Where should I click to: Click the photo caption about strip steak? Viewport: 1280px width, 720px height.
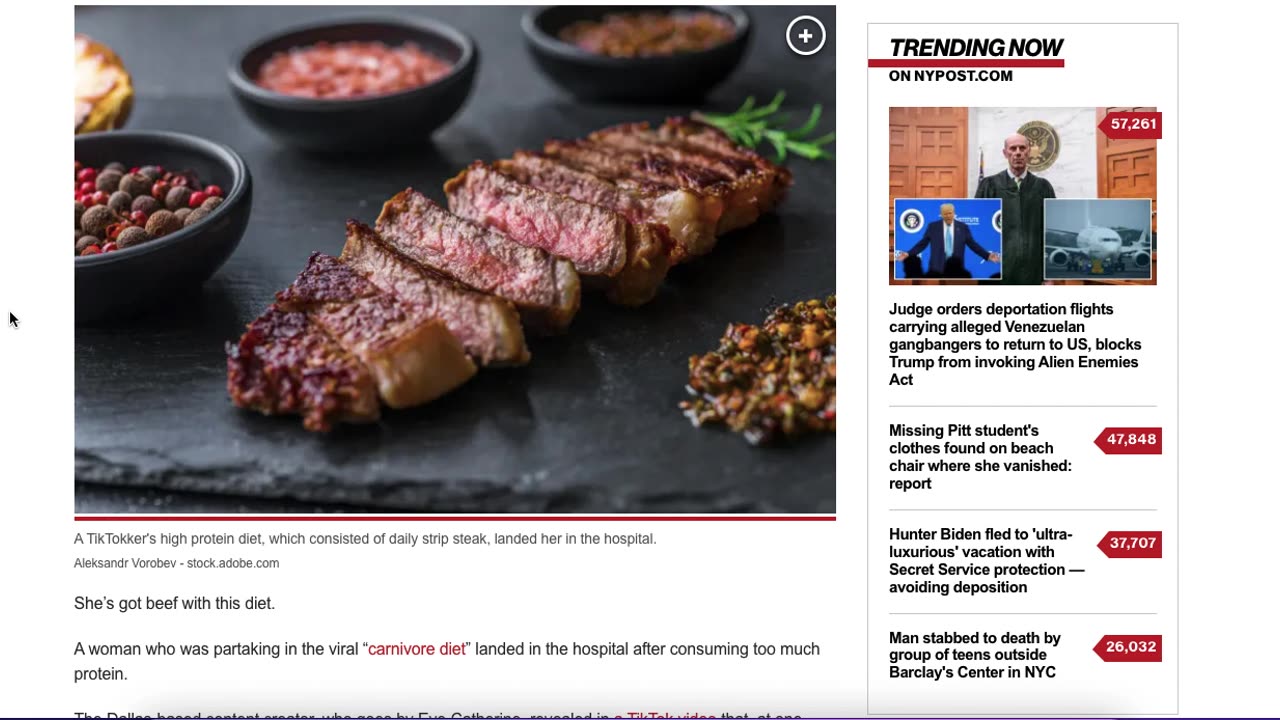coord(365,539)
